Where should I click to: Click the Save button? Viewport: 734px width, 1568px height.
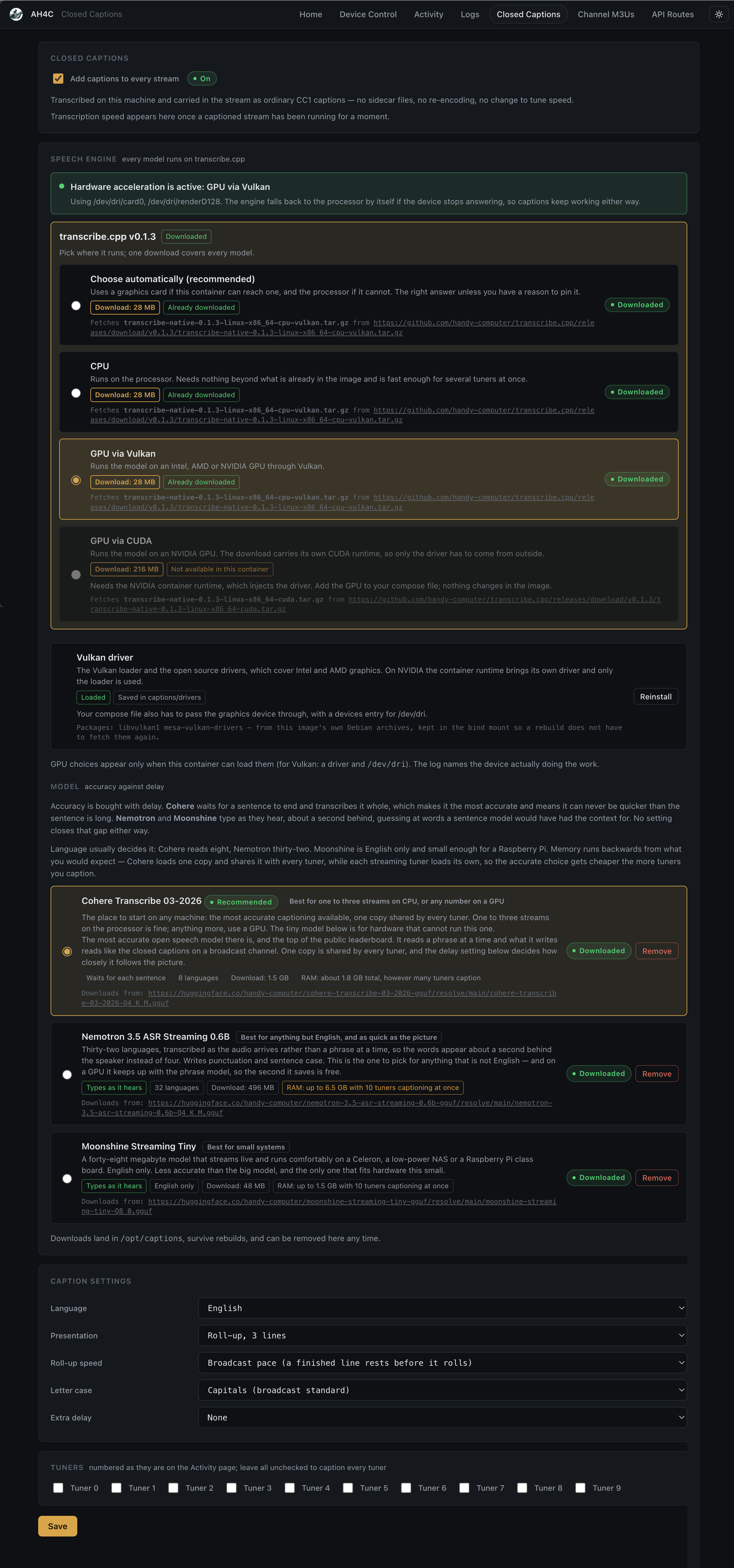58,1526
